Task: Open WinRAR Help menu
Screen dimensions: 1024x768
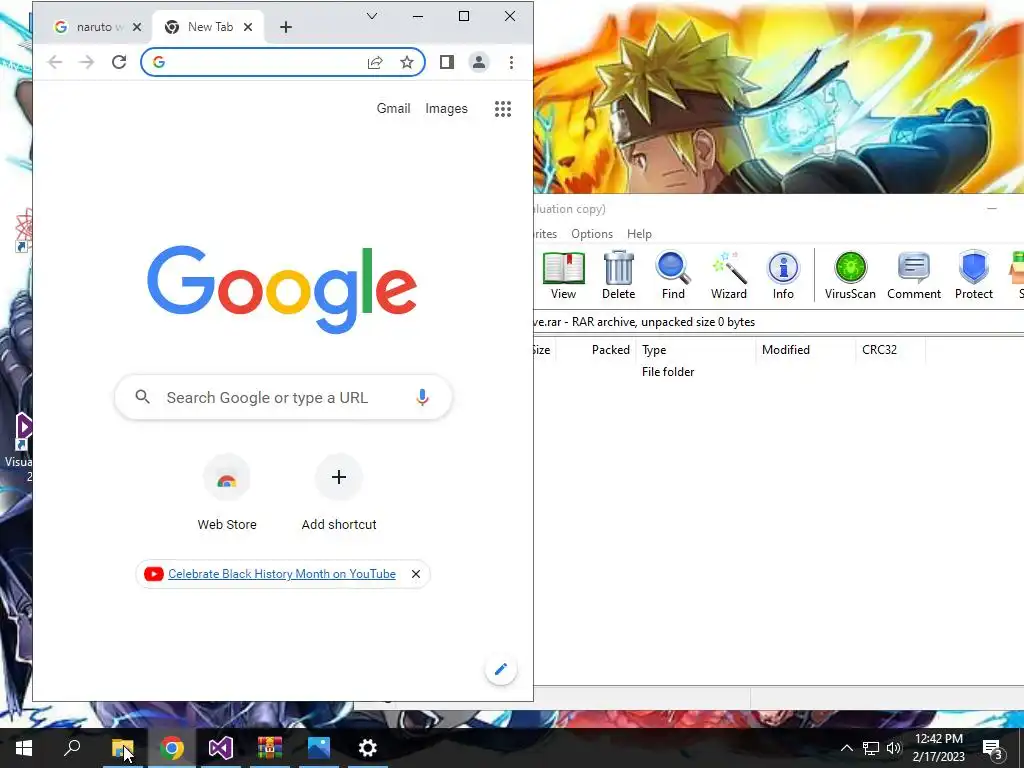Action: click(639, 234)
